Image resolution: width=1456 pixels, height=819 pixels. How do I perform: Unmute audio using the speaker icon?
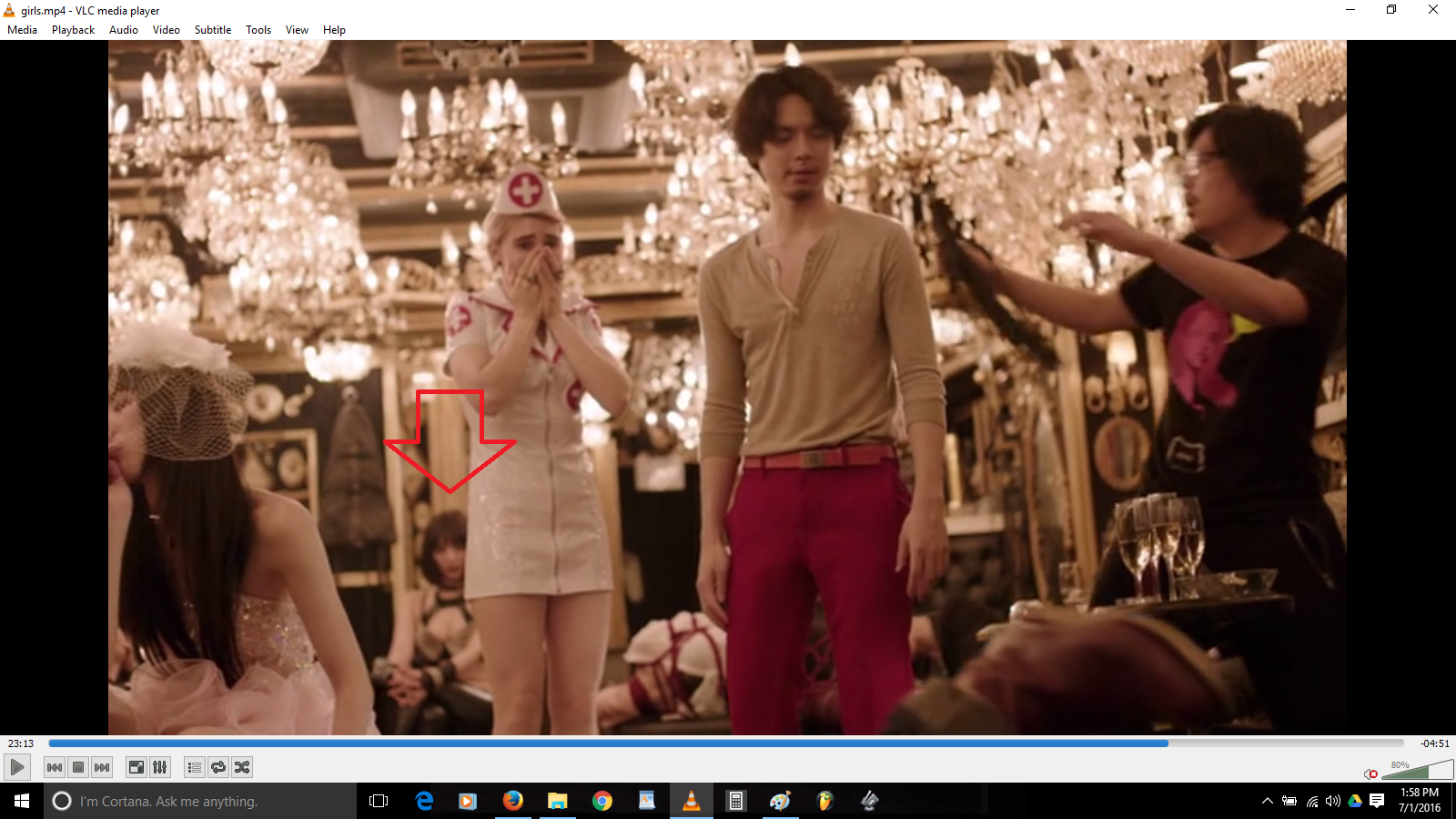[x=1370, y=773]
